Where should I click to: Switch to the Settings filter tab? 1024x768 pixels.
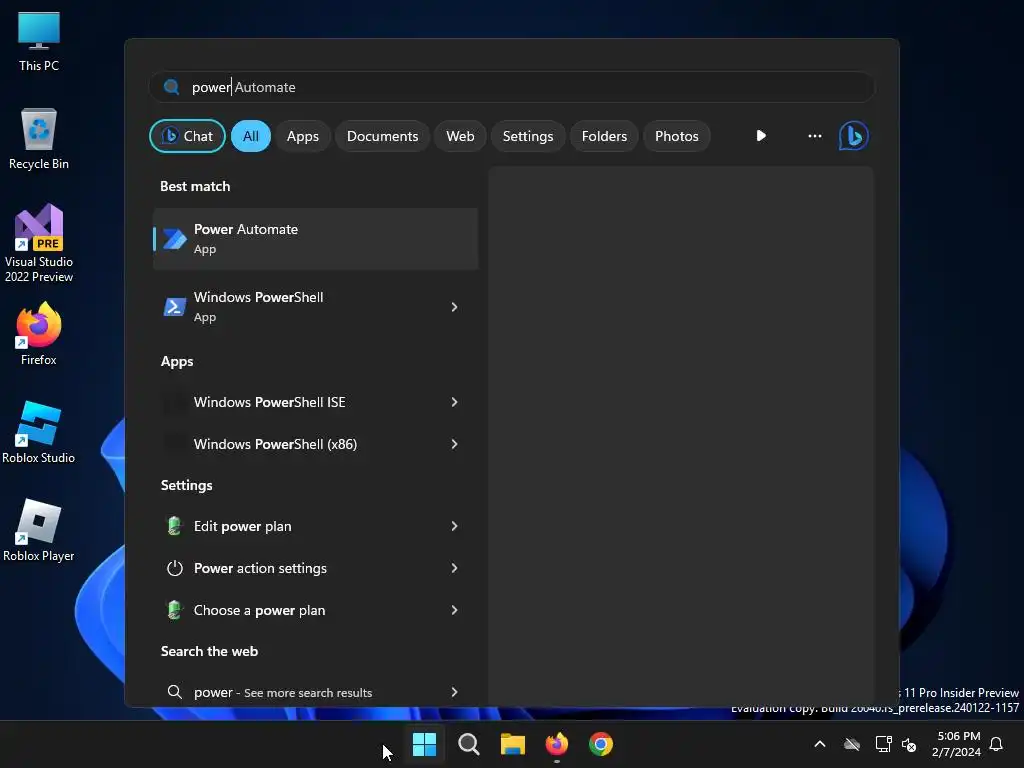[x=528, y=136]
